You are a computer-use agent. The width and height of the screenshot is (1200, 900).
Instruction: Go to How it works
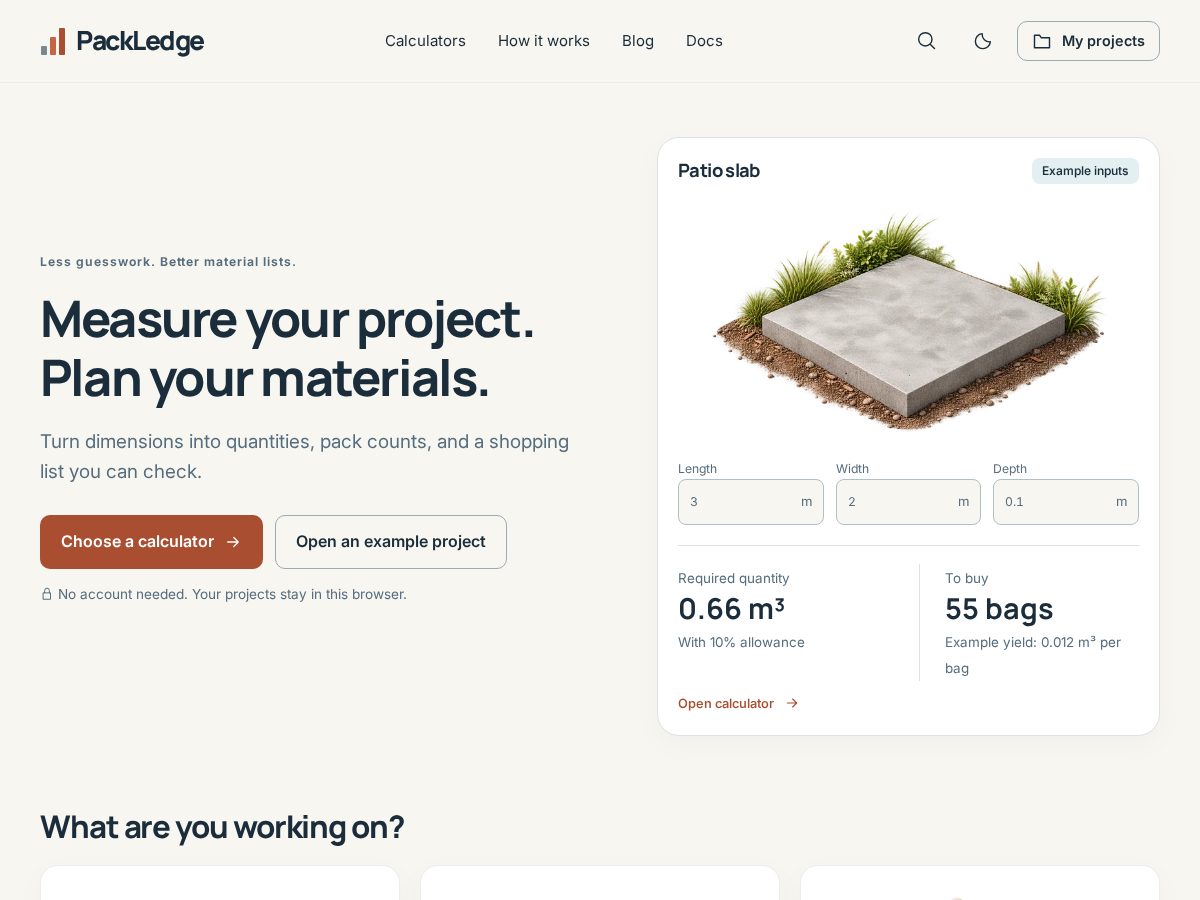pyautogui.click(x=544, y=41)
